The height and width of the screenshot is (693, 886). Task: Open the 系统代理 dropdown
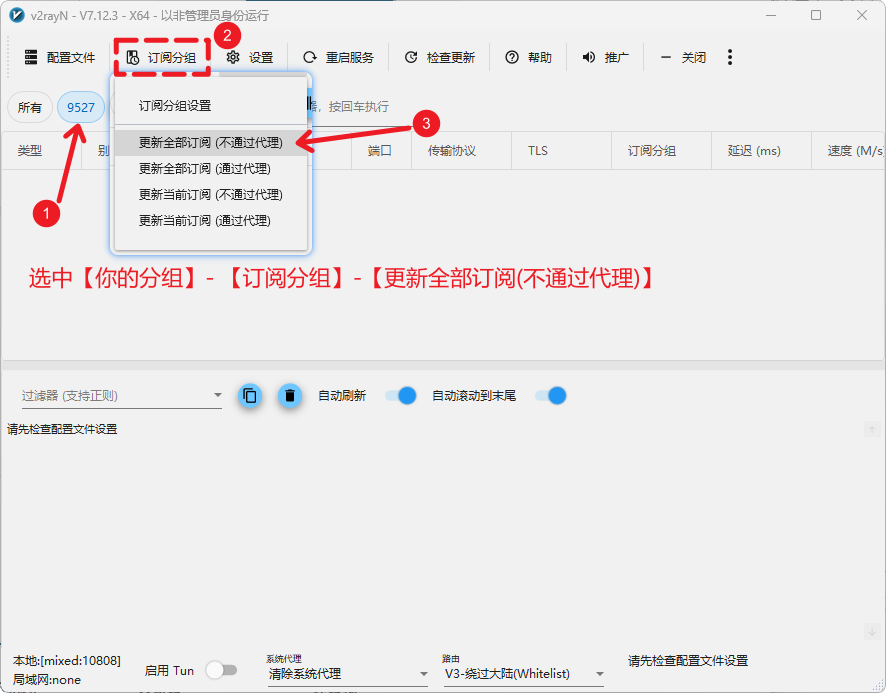[x=348, y=674]
